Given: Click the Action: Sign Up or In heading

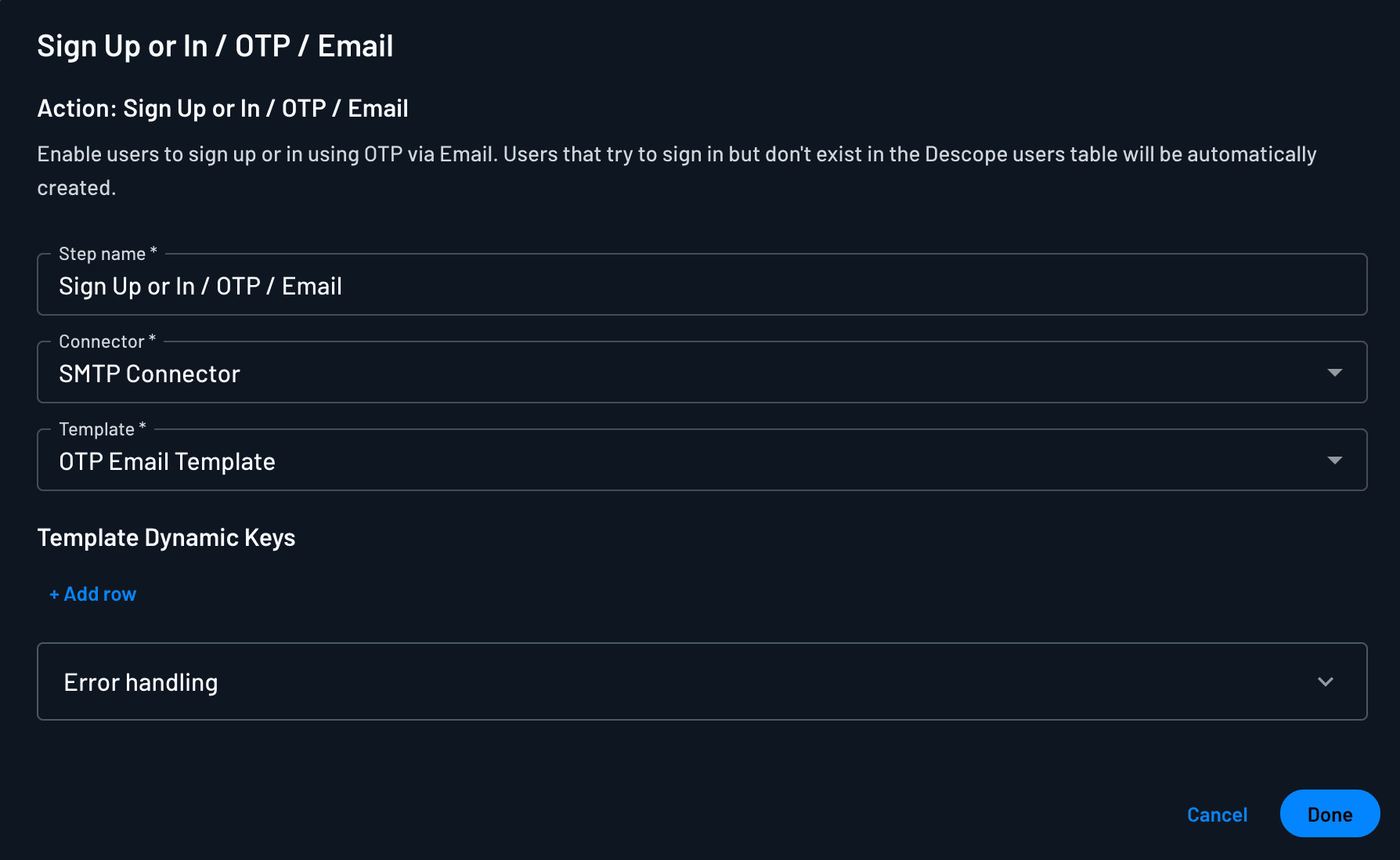Looking at the screenshot, I should [x=222, y=108].
